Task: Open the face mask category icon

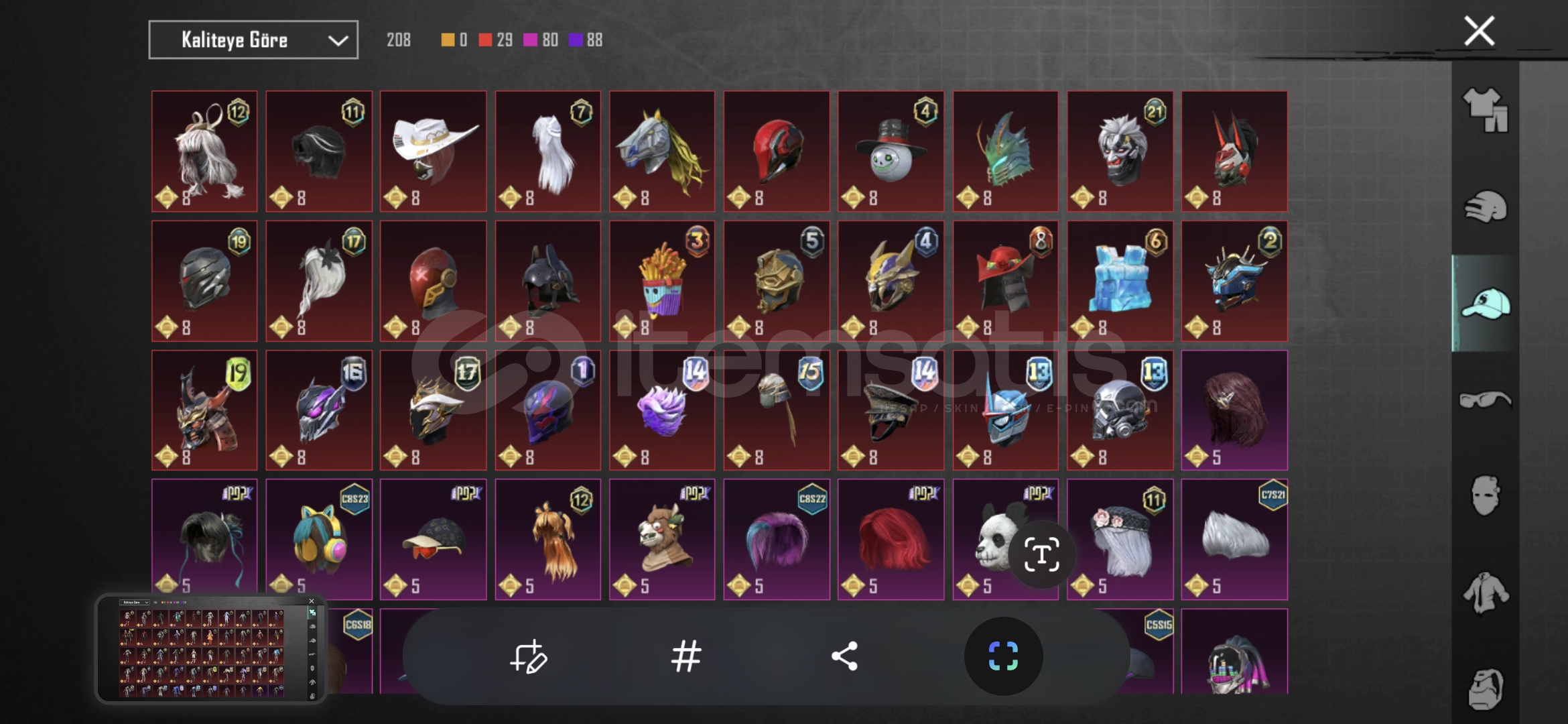Action: coord(1486,495)
